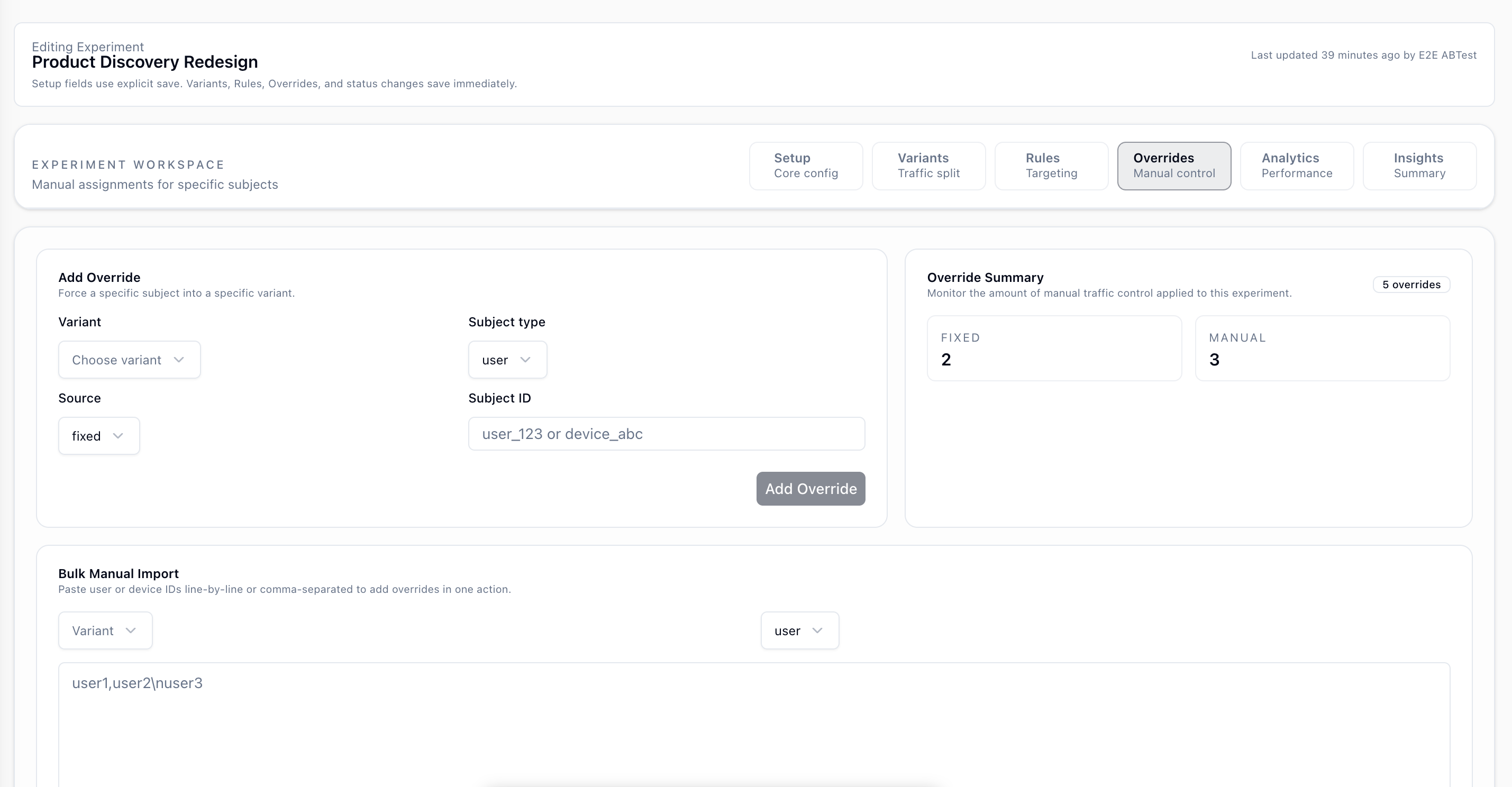Select the Rules Targeting tab

[1051, 166]
